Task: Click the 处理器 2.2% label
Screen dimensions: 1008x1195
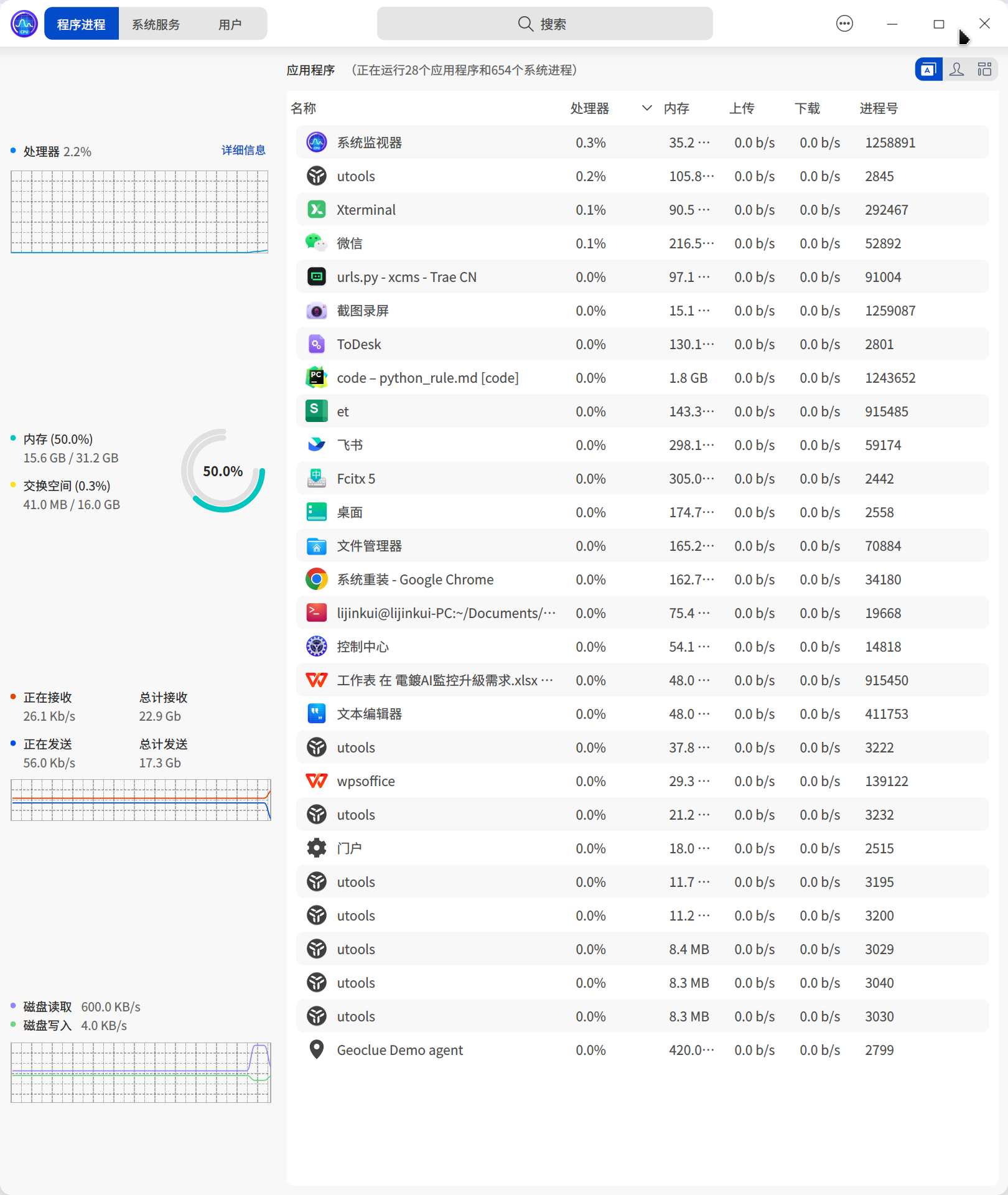Action: click(x=57, y=152)
